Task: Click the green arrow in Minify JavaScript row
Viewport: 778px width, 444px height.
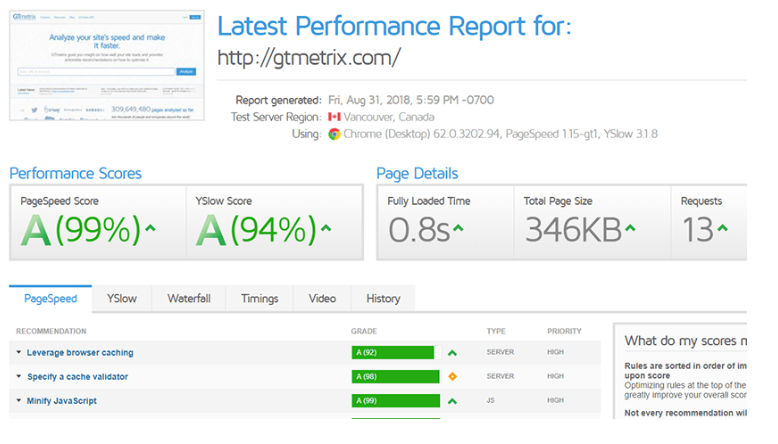Action: click(x=452, y=401)
